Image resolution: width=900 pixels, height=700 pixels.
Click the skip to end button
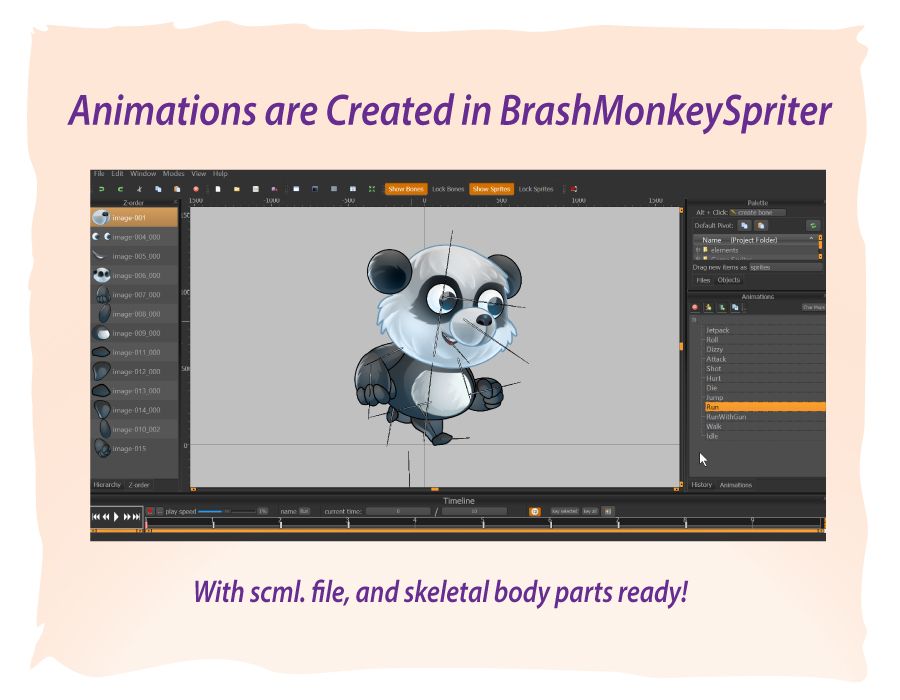136,517
